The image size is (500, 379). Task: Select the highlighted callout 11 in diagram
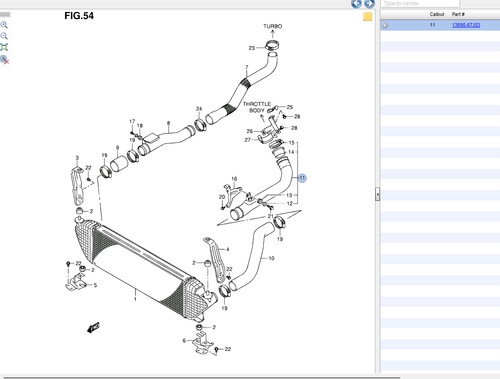[302, 178]
